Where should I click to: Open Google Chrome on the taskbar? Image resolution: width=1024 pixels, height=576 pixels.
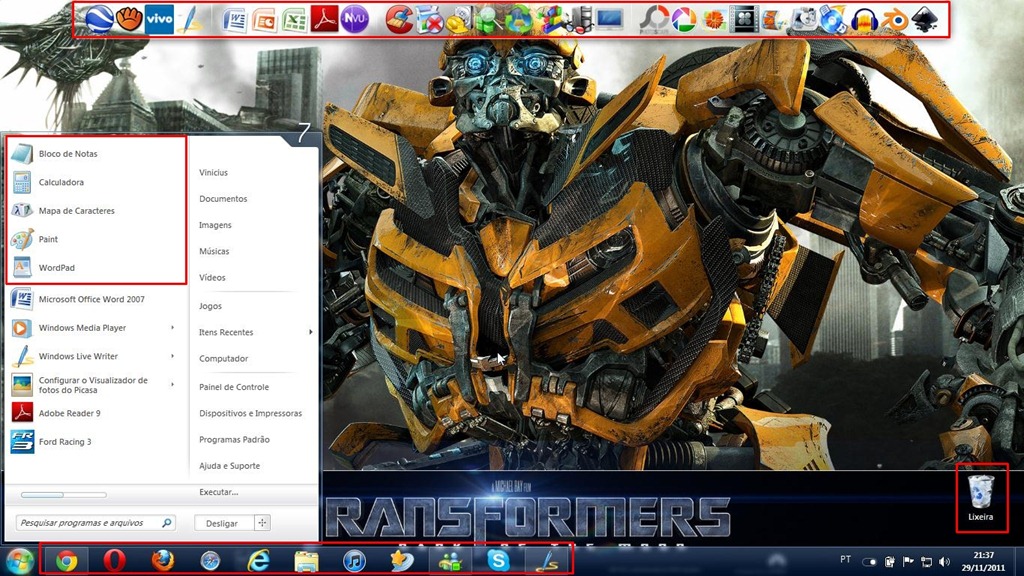point(66,561)
